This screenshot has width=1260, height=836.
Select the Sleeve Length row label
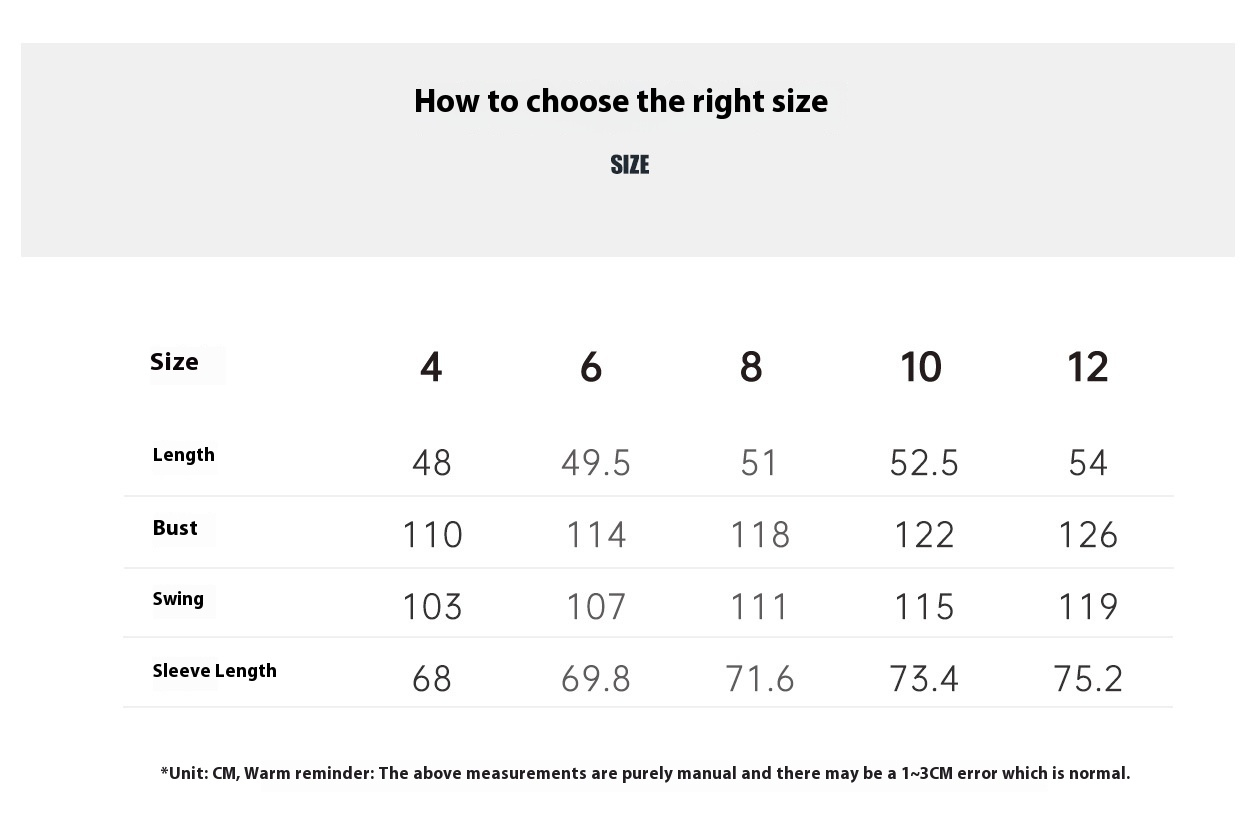click(x=215, y=671)
